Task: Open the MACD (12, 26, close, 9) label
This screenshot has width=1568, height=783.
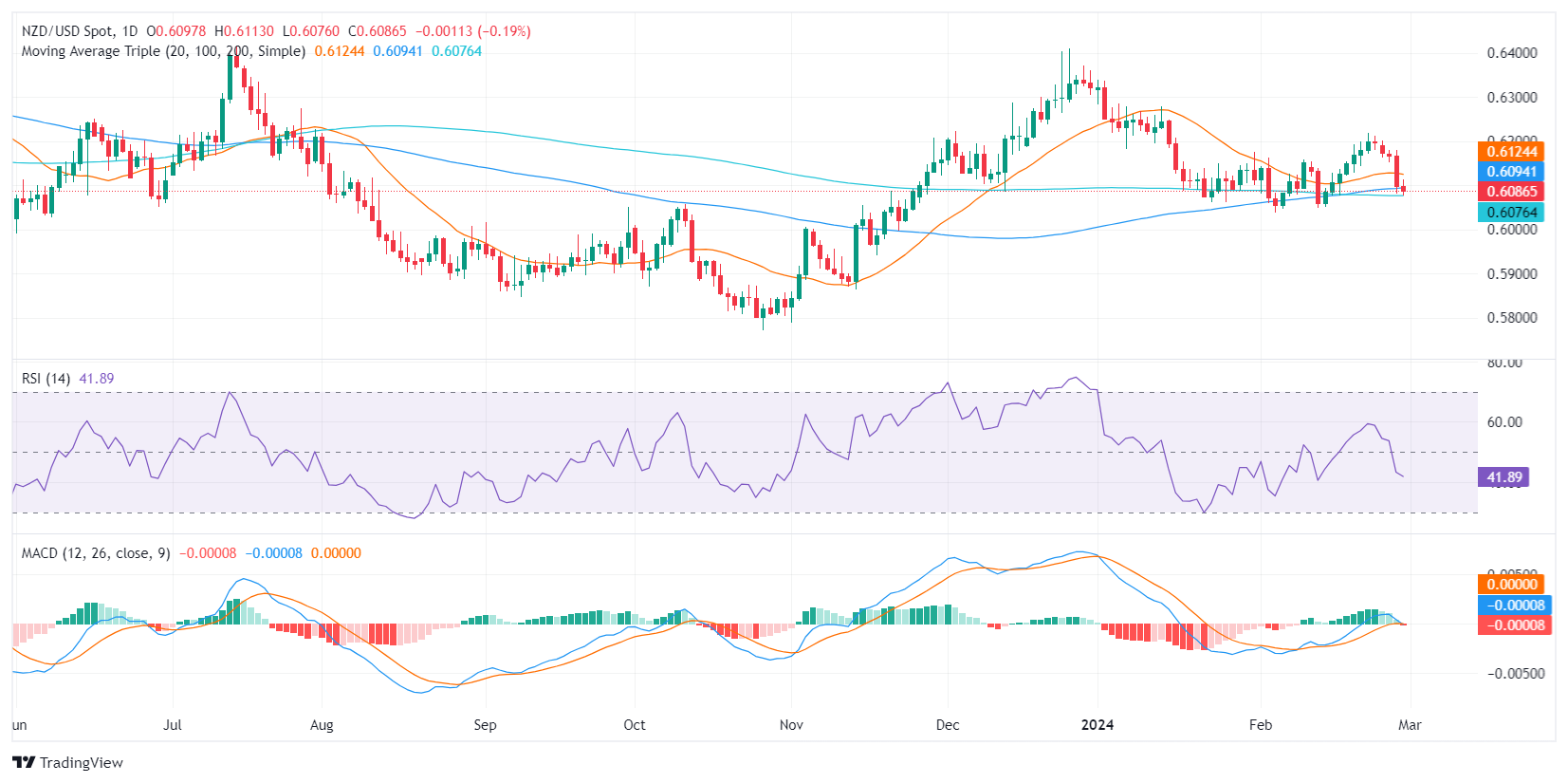Action: [96, 553]
